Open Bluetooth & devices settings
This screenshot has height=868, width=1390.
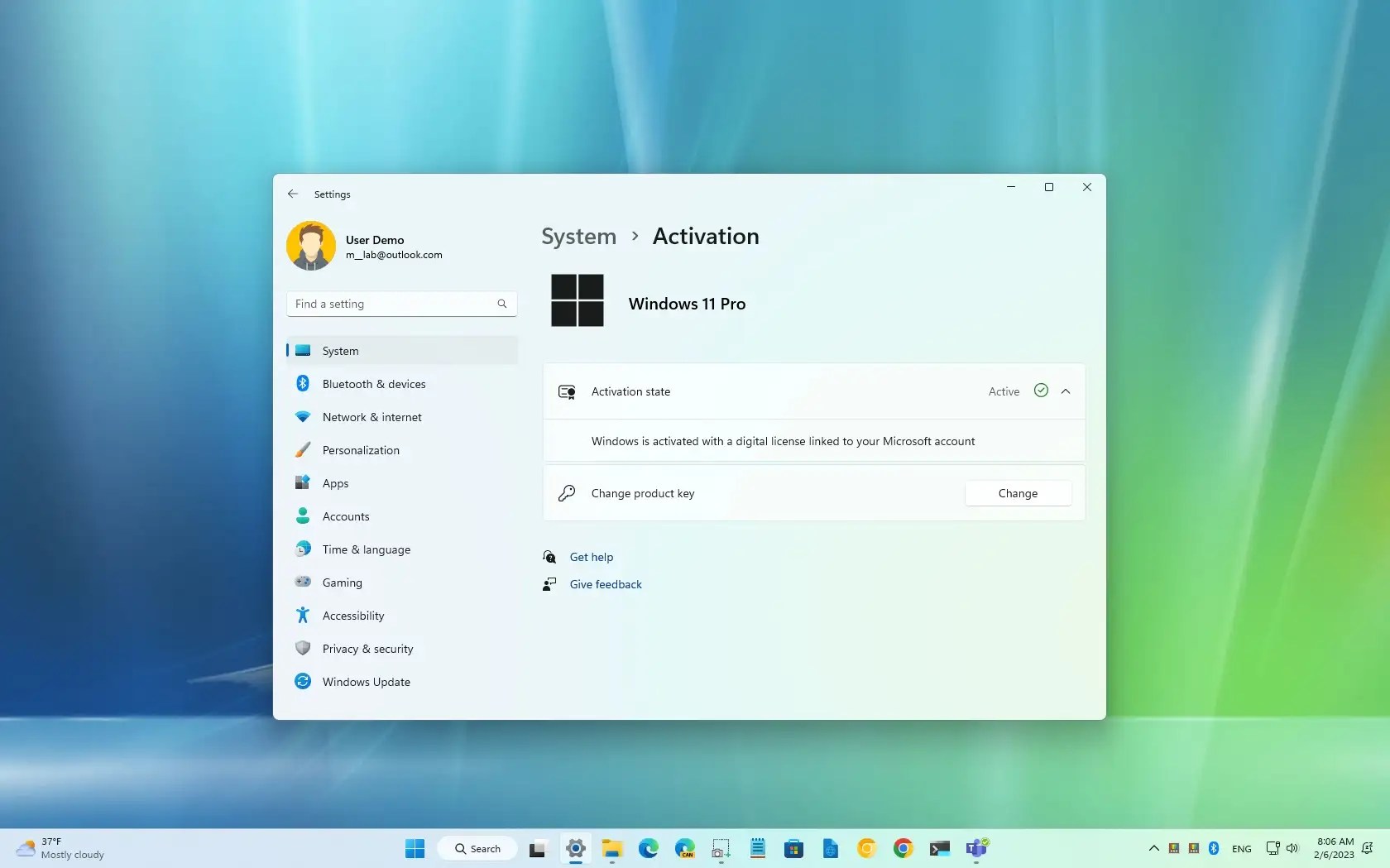click(373, 383)
